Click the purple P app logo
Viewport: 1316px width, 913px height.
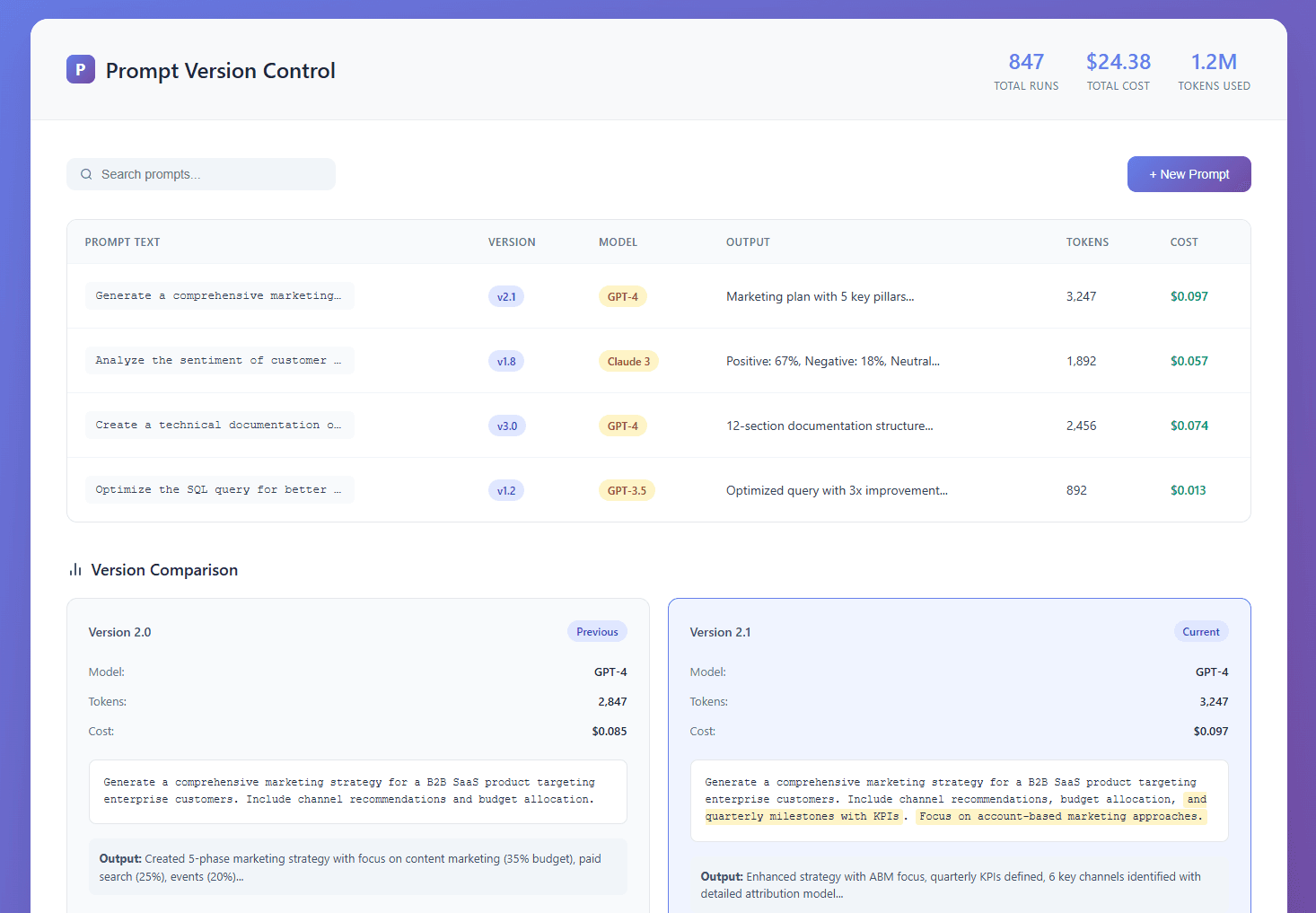tap(80, 69)
